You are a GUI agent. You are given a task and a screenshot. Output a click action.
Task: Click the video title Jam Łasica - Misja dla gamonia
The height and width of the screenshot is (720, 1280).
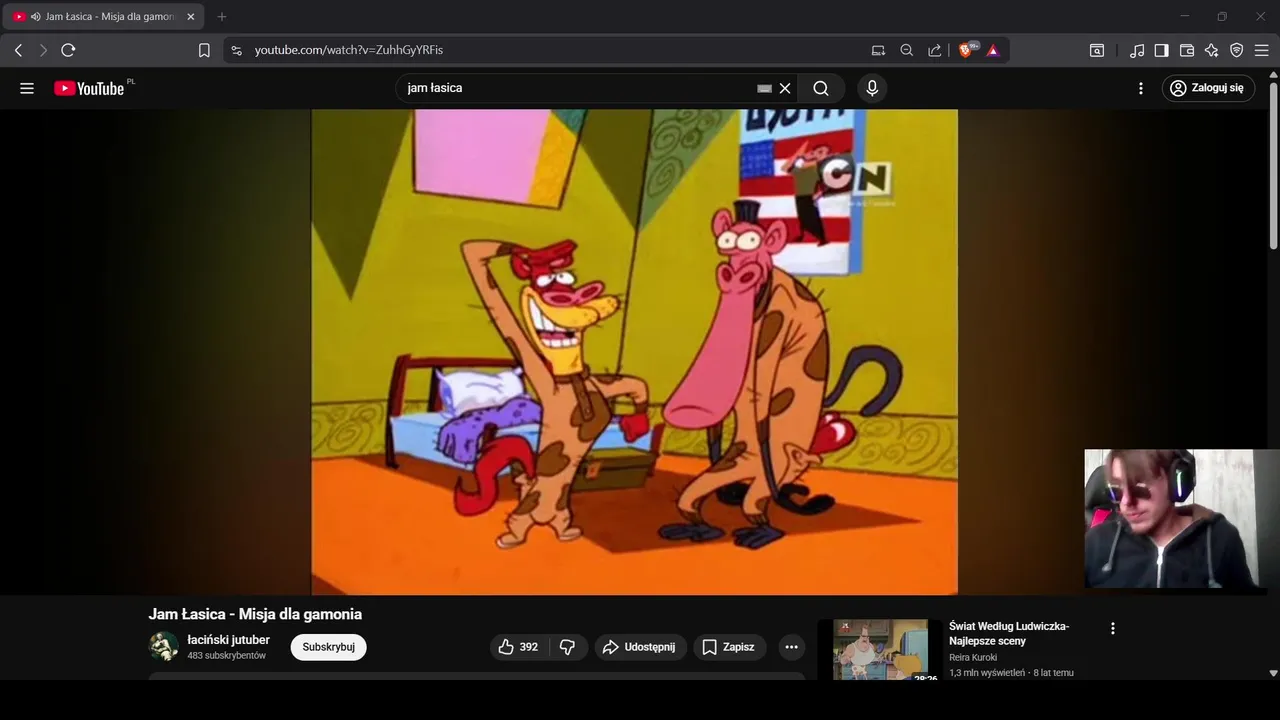coord(255,614)
